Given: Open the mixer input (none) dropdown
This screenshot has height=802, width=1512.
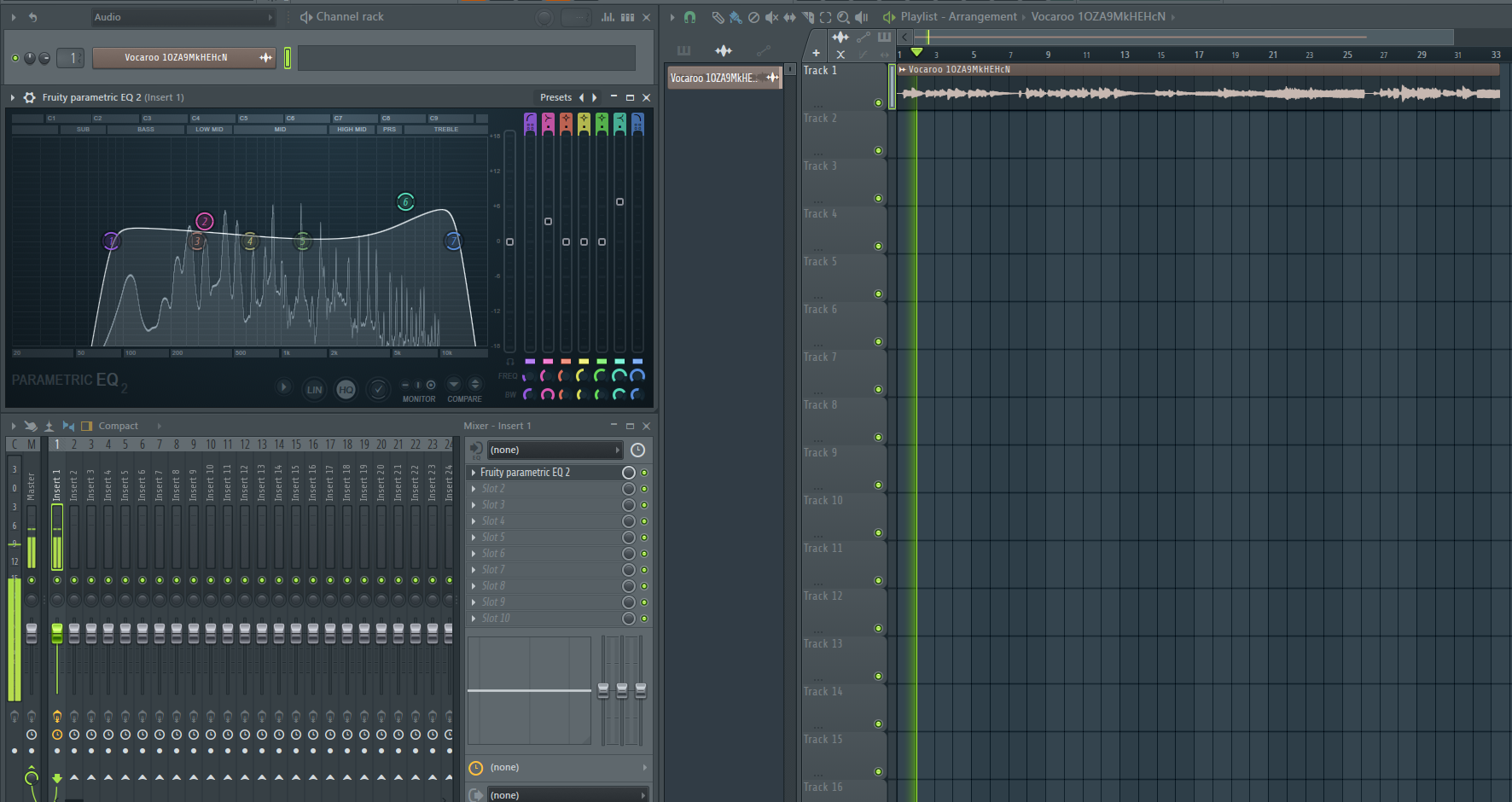Looking at the screenshot, I should 553,450.
